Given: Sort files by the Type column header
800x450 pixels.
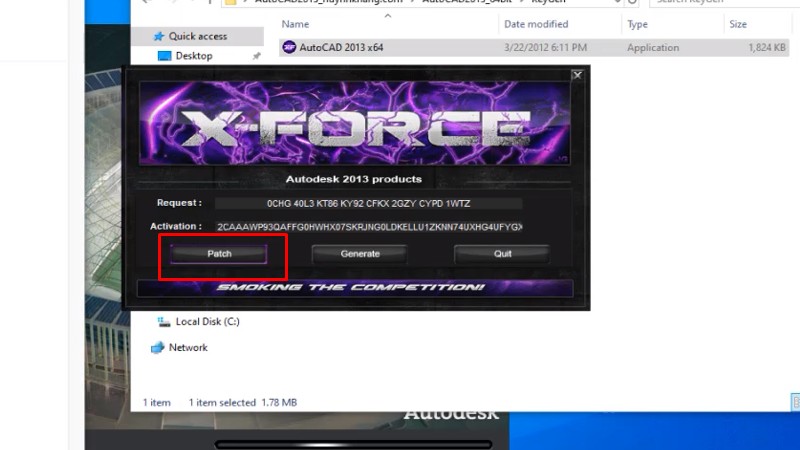Looking at the screenshot, I should tap(636, 23).
